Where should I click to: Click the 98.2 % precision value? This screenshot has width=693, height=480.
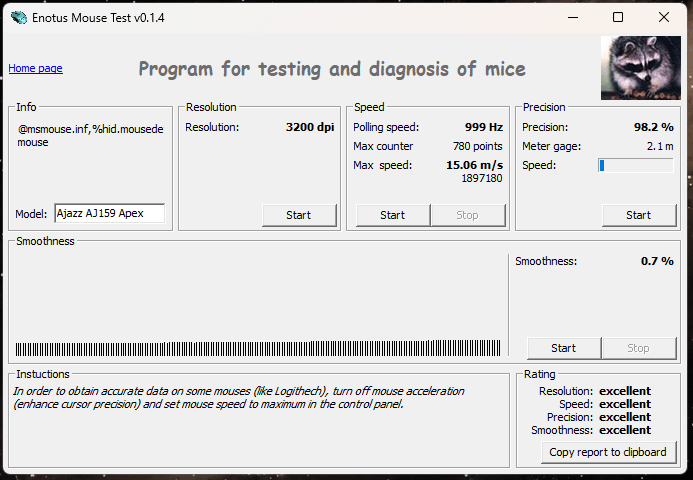(x=653, y=128)
